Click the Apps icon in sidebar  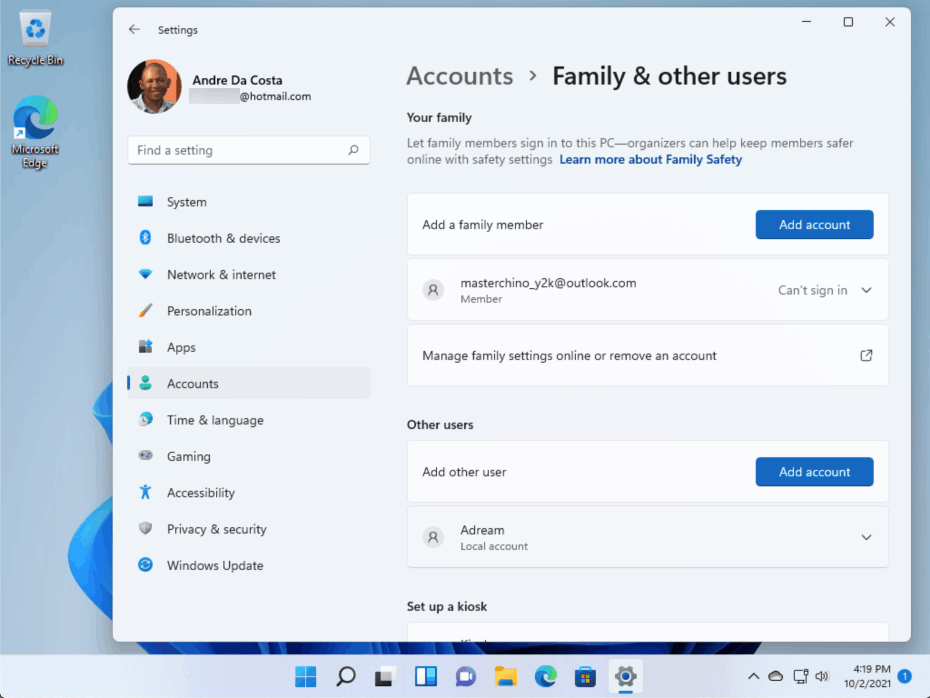pos(145,347)
